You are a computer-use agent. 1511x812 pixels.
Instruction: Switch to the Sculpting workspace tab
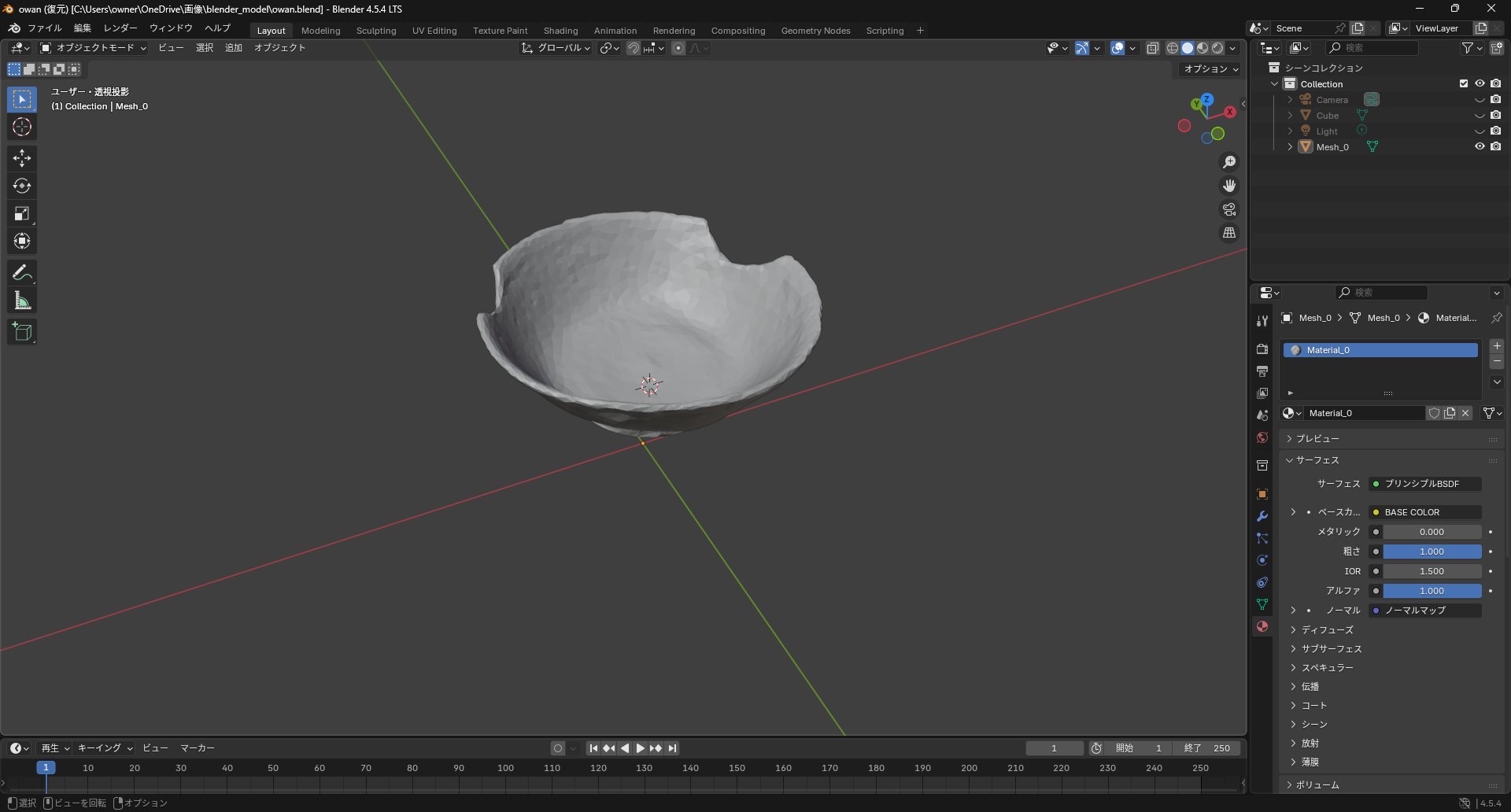tap(375, 31)
